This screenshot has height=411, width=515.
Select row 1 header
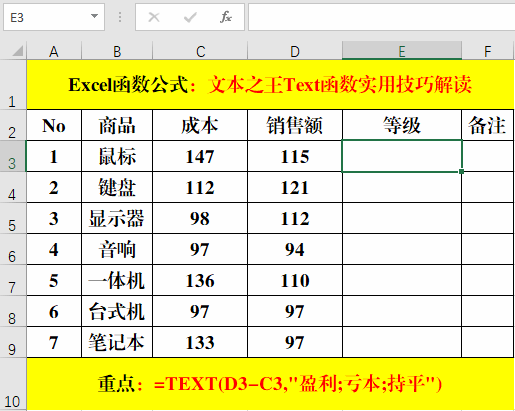[13, 85]
